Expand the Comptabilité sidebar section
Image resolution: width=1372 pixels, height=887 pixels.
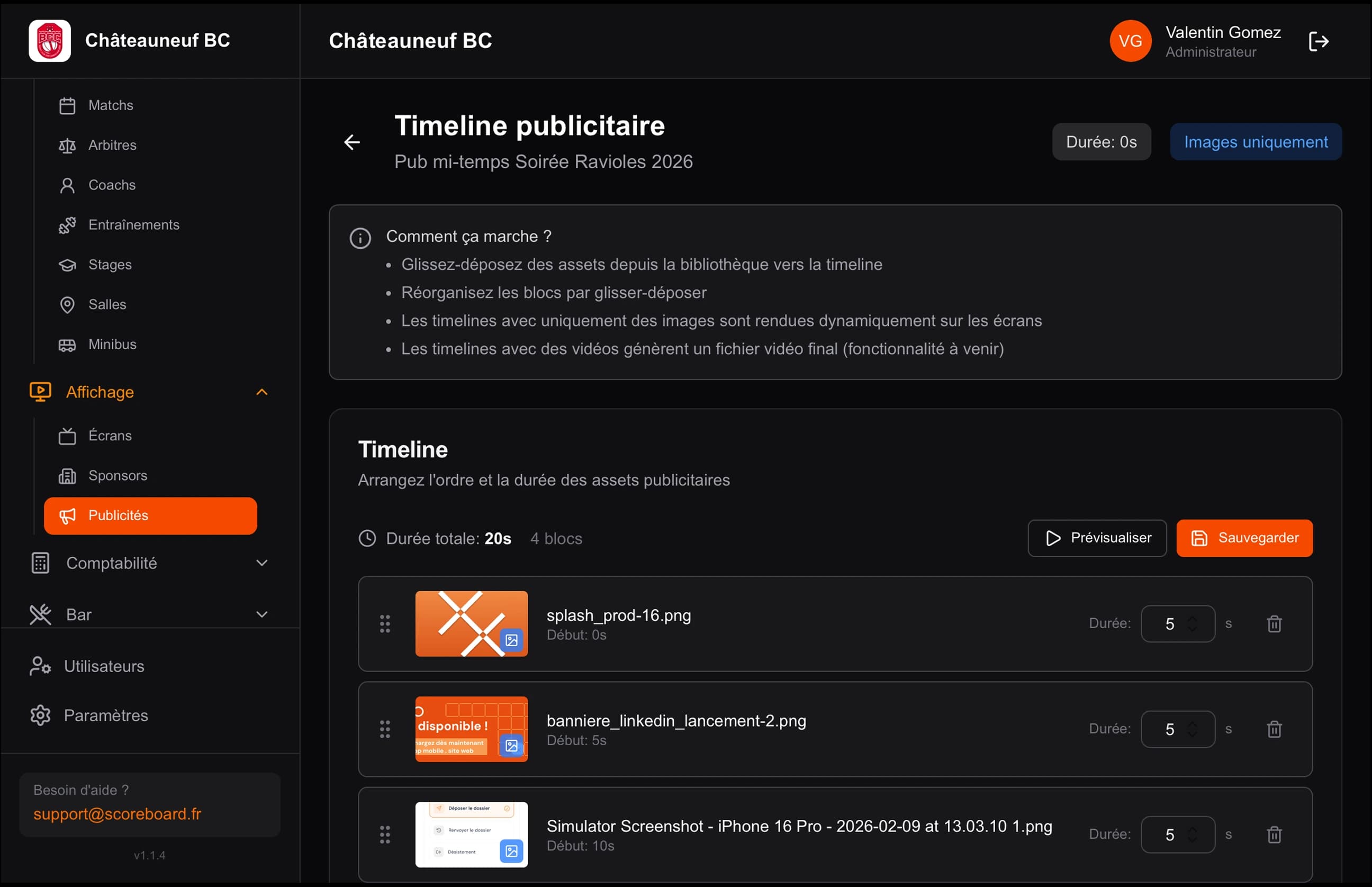point(261,563)
